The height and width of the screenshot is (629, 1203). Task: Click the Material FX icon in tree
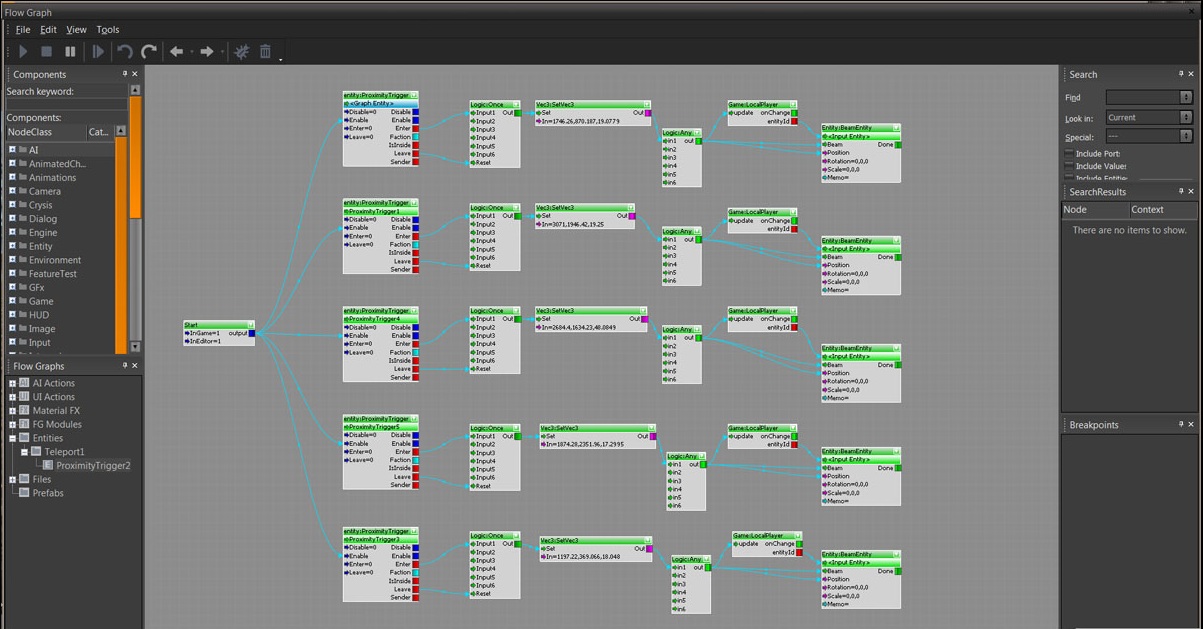(24, 410)
